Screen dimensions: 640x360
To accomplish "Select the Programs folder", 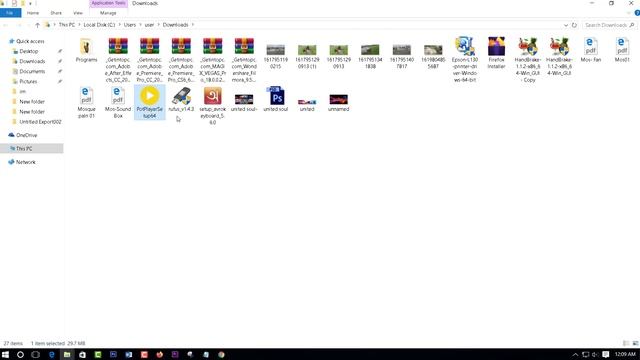I will point(87,50).
